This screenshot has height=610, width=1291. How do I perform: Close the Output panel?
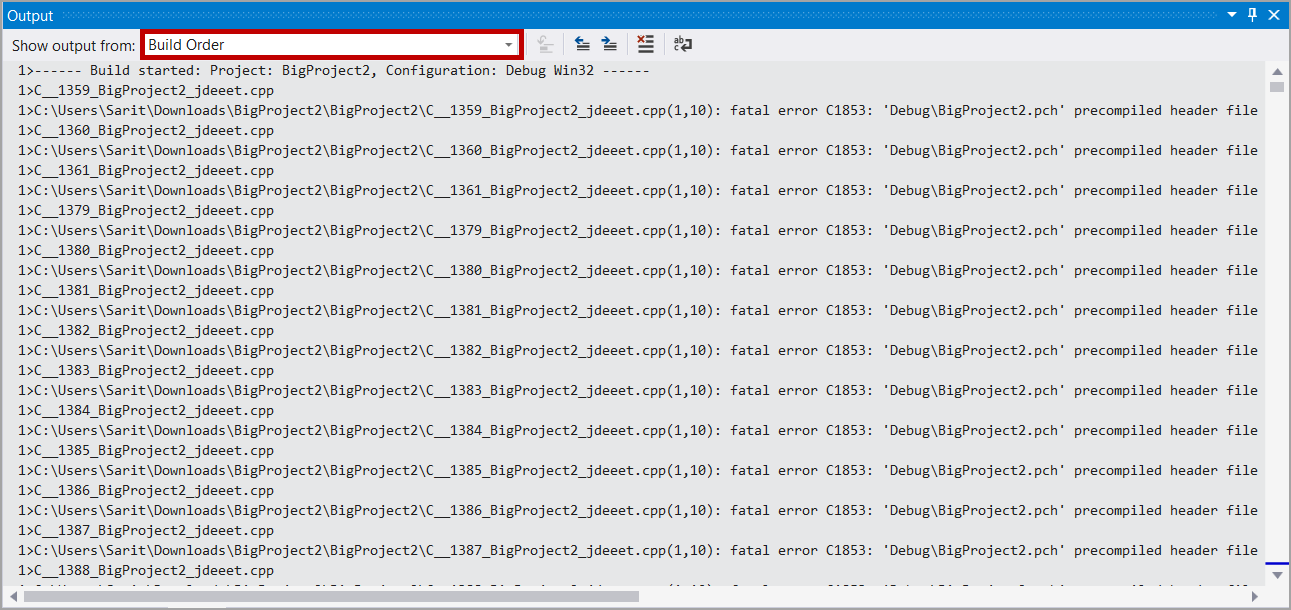(x=1274, y=15)
